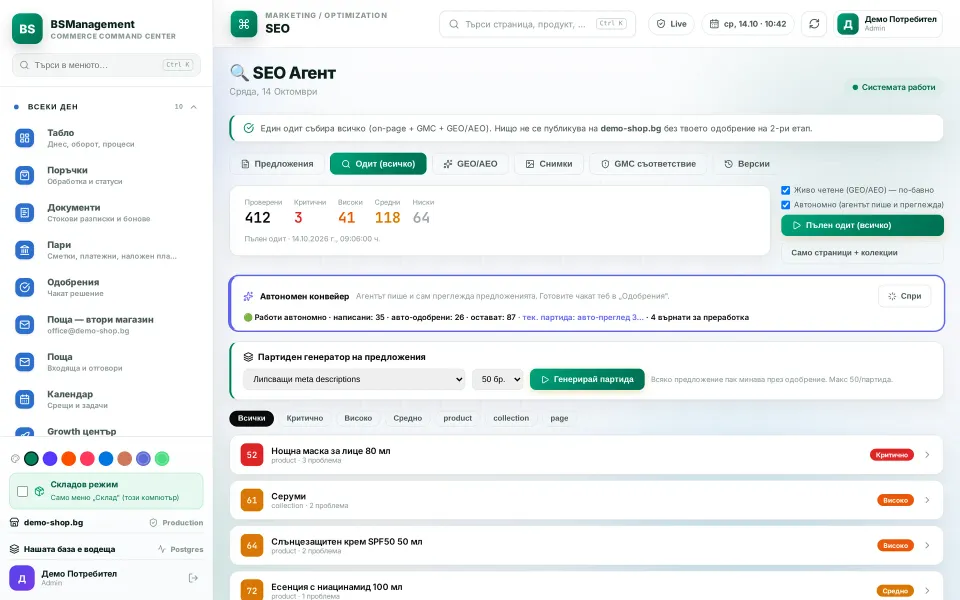Click the purple Д avatar in sidebar footer
The image size is (960, 600).
pyautogui.click(x=22, y=578)
